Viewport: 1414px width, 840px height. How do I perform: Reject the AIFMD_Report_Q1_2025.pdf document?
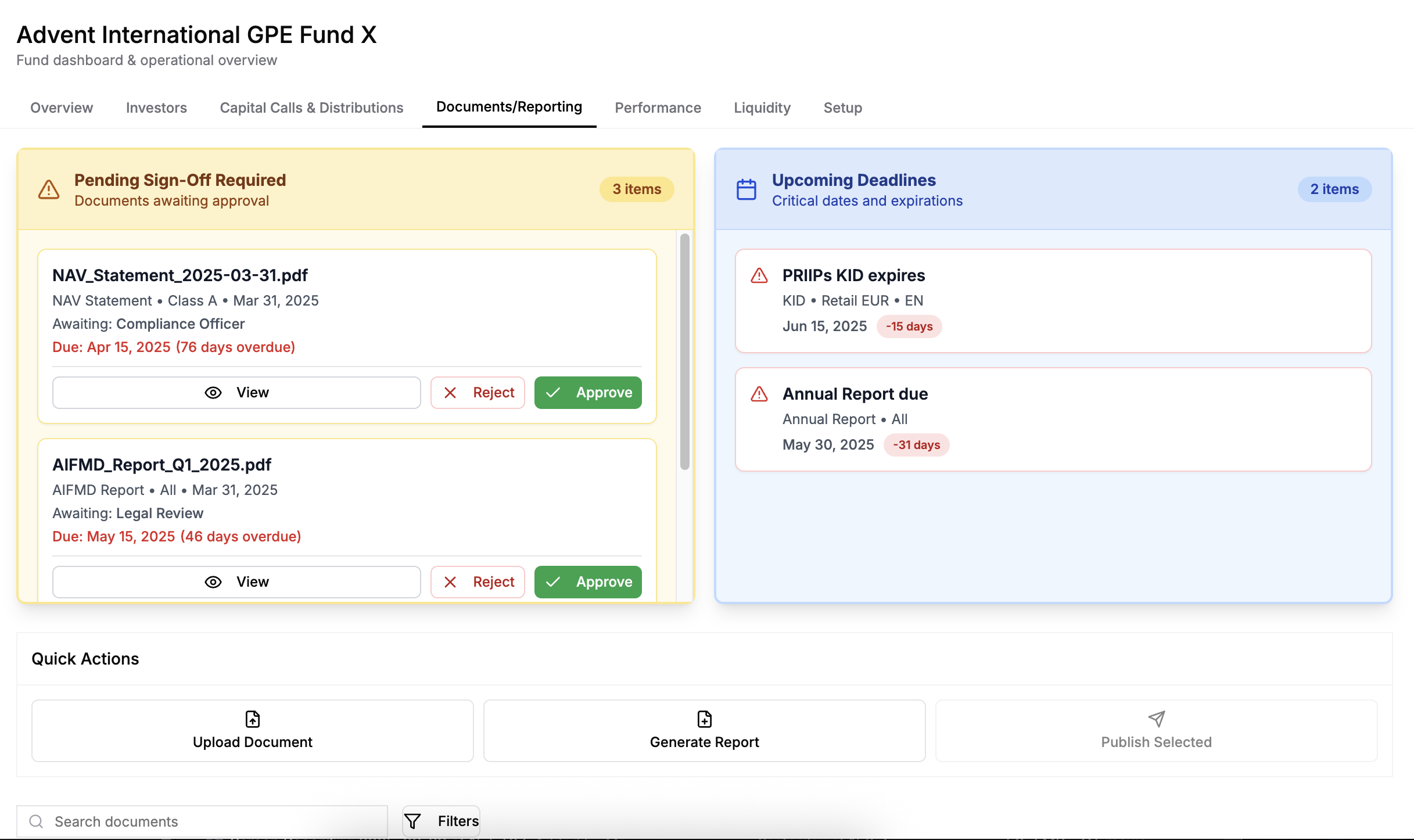click(x=478, y=582)
